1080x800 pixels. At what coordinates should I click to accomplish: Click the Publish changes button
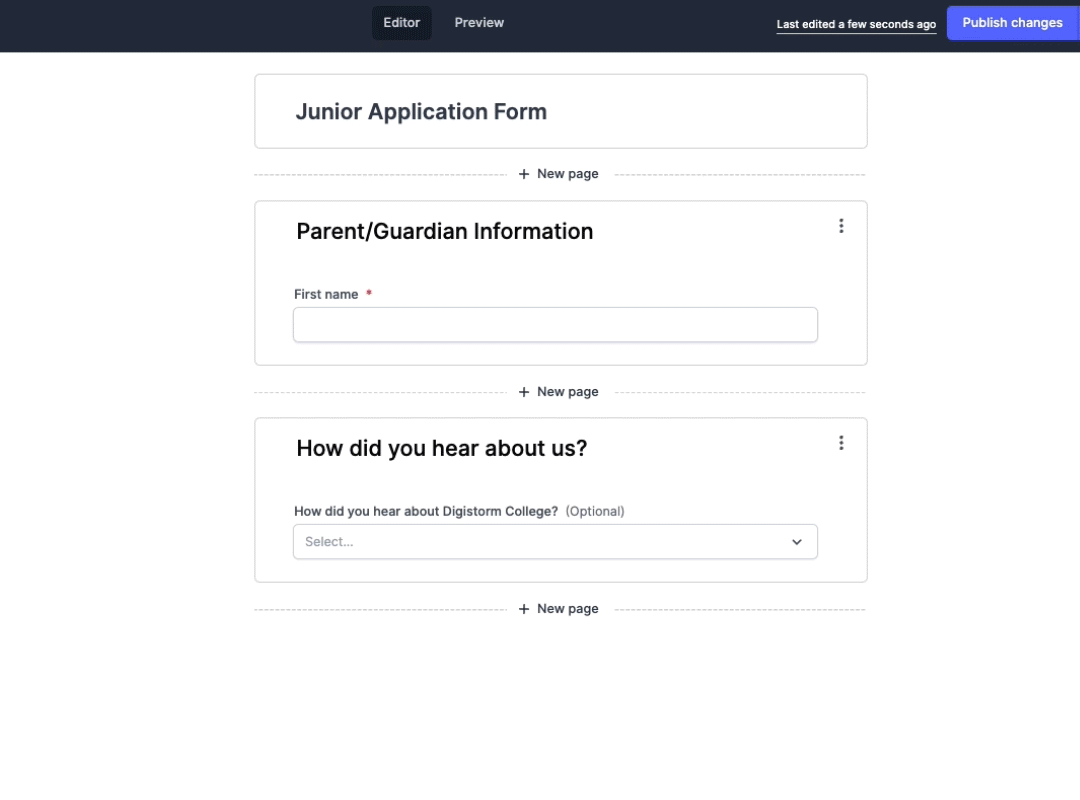click(1012, 23)
